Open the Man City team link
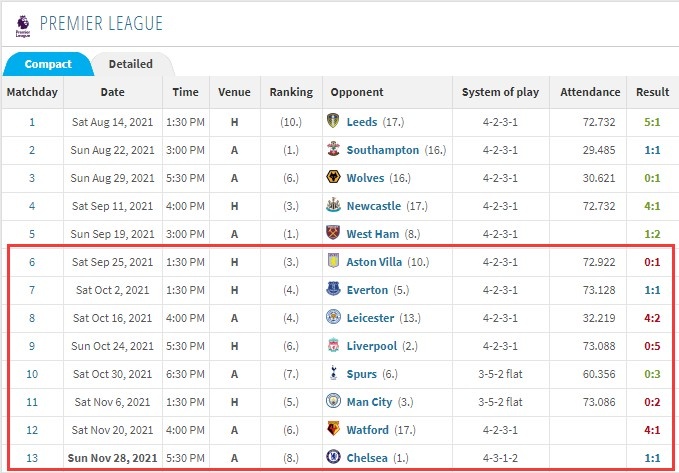Image resolution: width=679 pixels, height=473 pixels. [369, 402]
